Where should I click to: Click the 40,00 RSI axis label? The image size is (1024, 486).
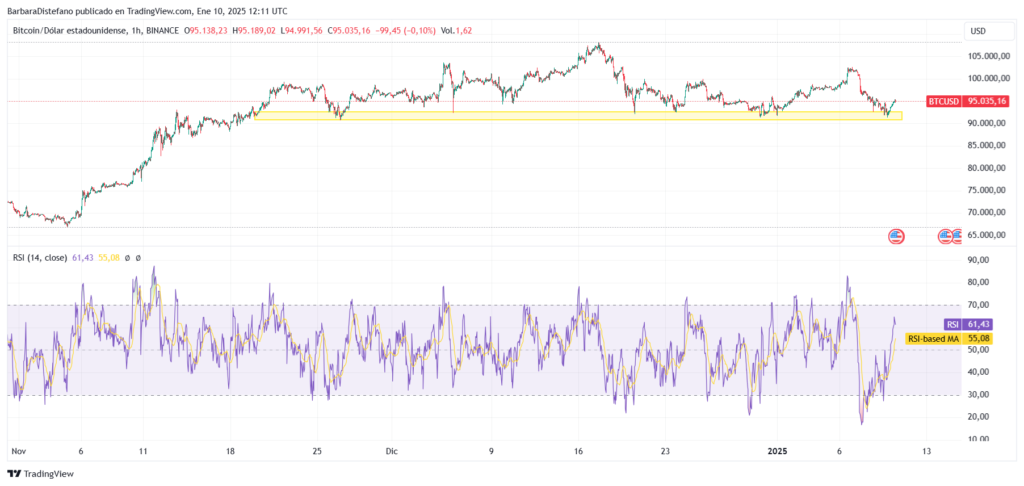pyautogui.click(x=978, y=372)
